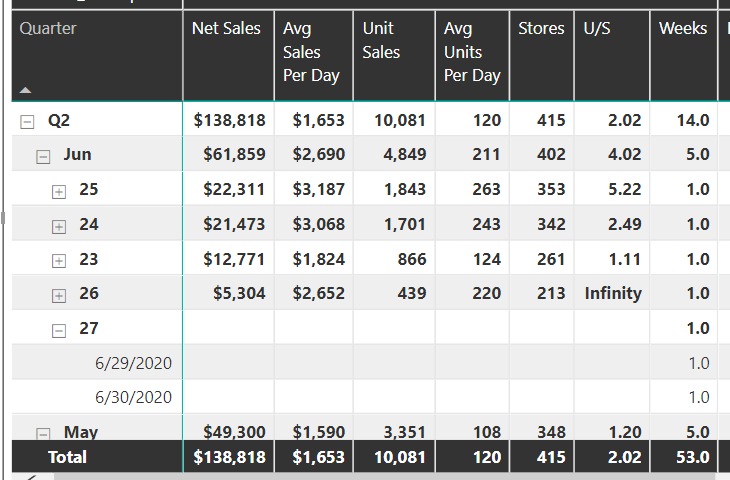Click Weeks value 14.0 in Q2 row

pyautogui.click(x=693, y=120)
